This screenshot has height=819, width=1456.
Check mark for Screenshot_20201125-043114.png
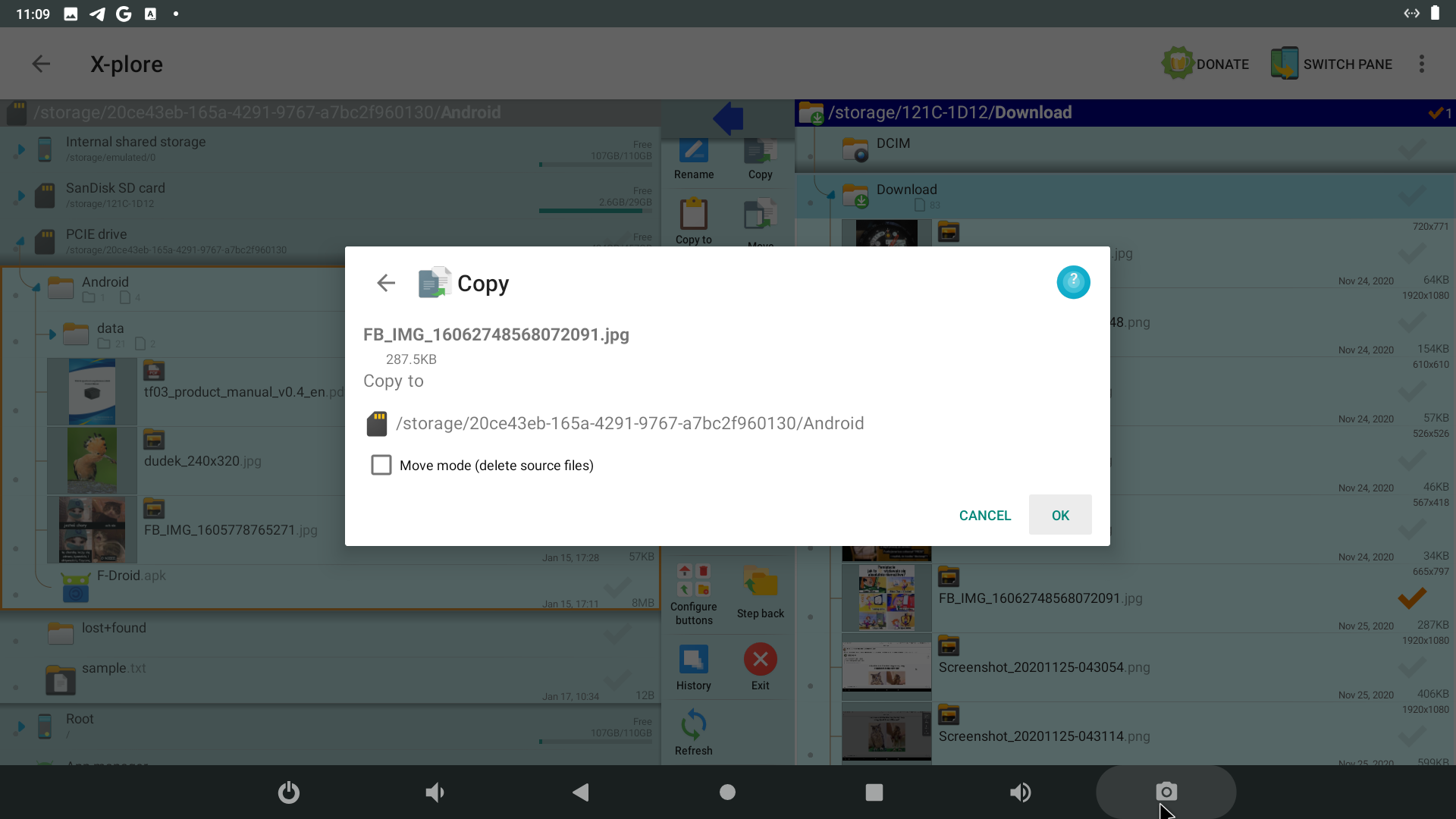coord(1412,736)
